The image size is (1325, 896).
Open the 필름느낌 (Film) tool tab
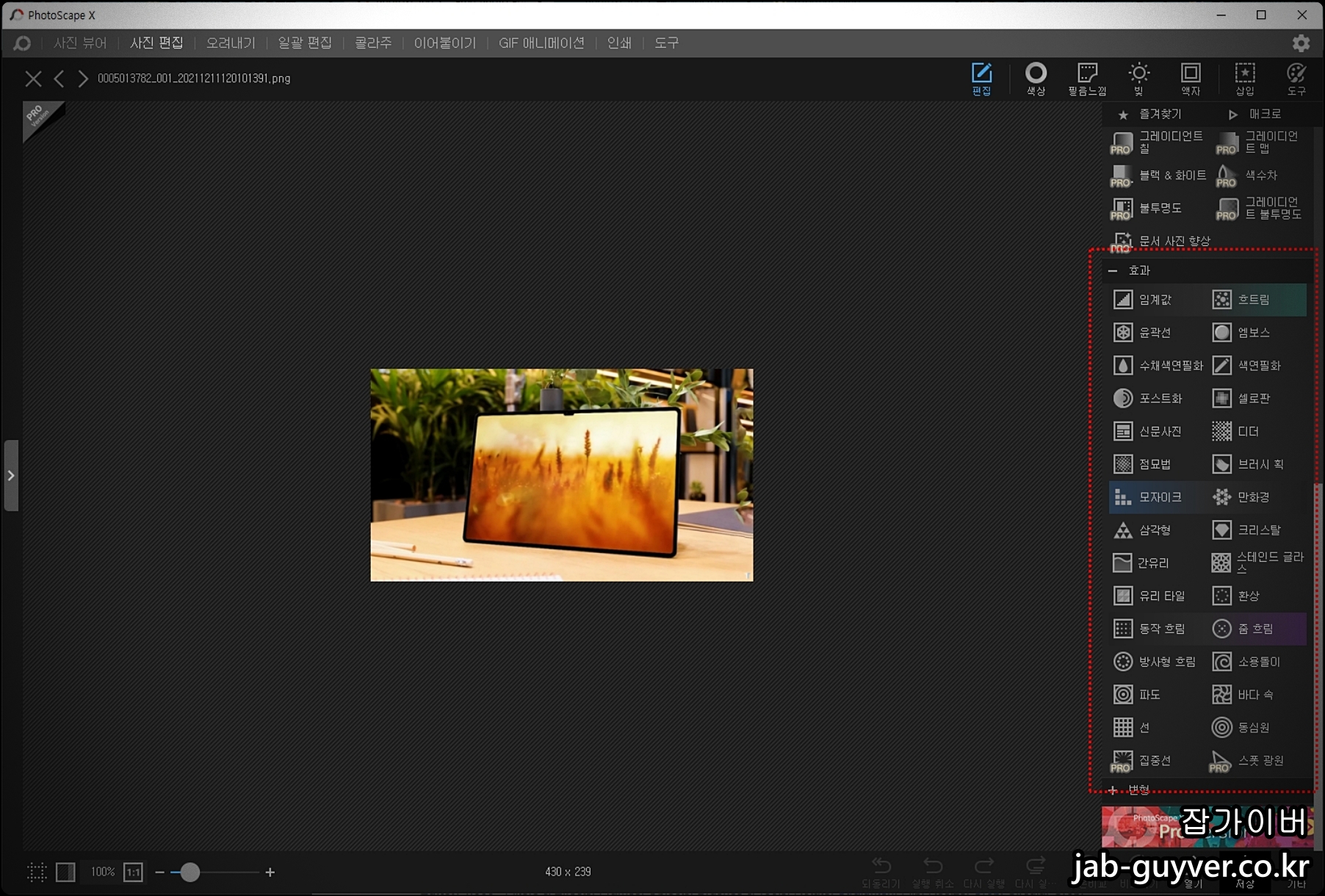point(1087,79)
